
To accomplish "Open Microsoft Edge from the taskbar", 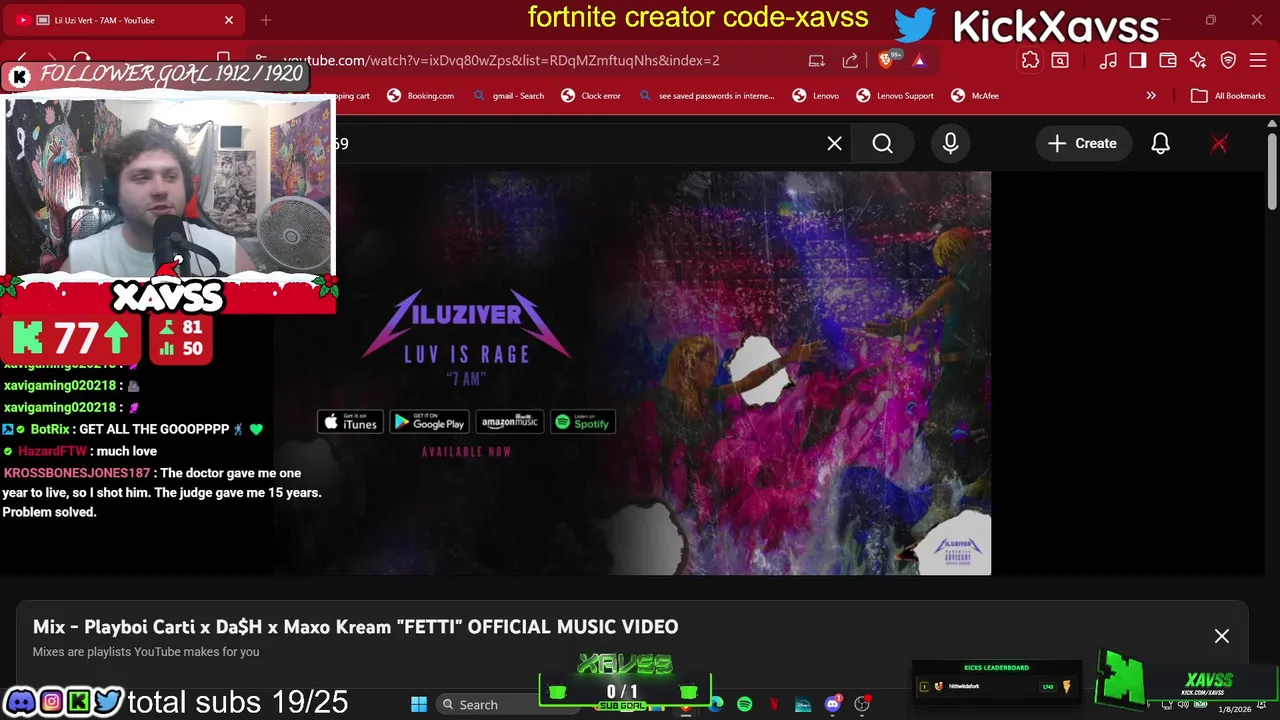I will pos(716,704).
